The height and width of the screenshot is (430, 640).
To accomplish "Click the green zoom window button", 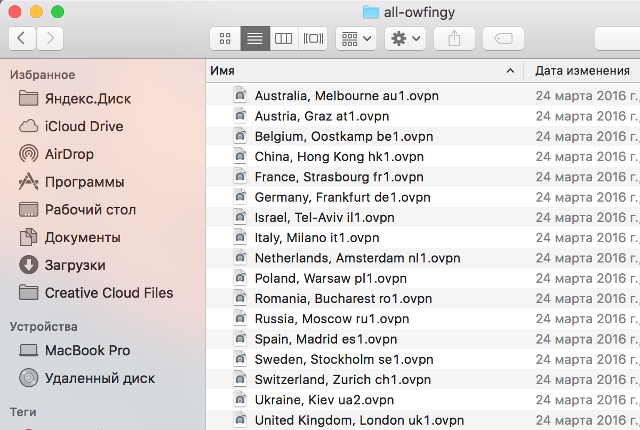I will coord(58,11).
